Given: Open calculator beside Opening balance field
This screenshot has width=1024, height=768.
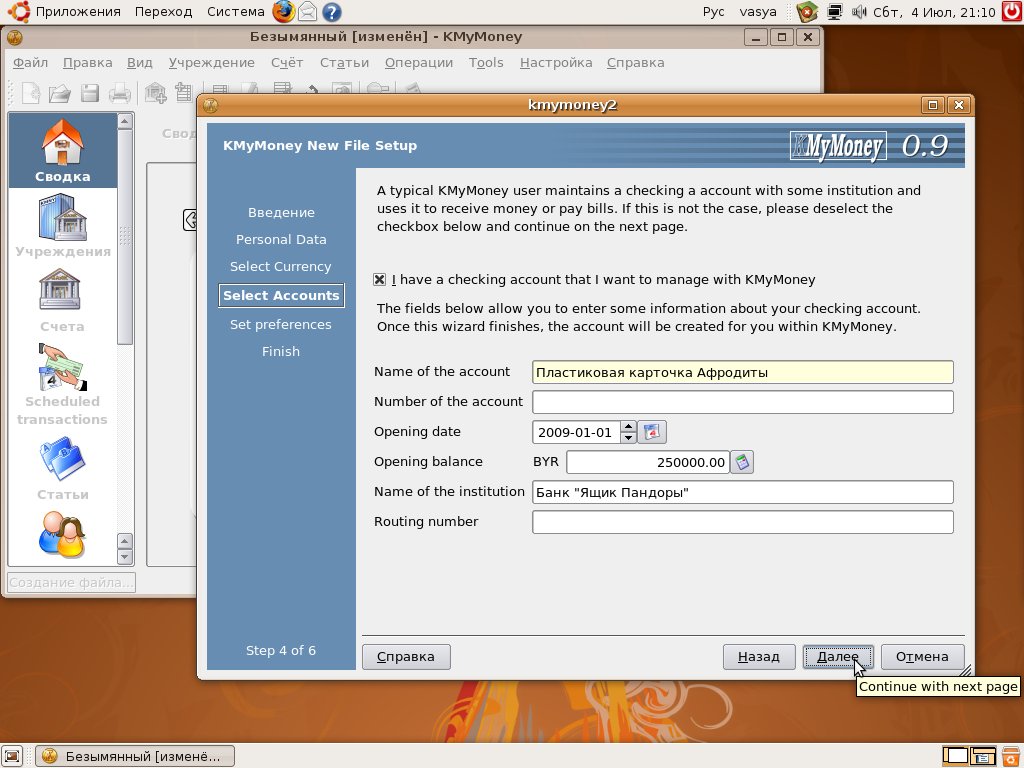Looking at the screenshot, I should pos(741,462).
